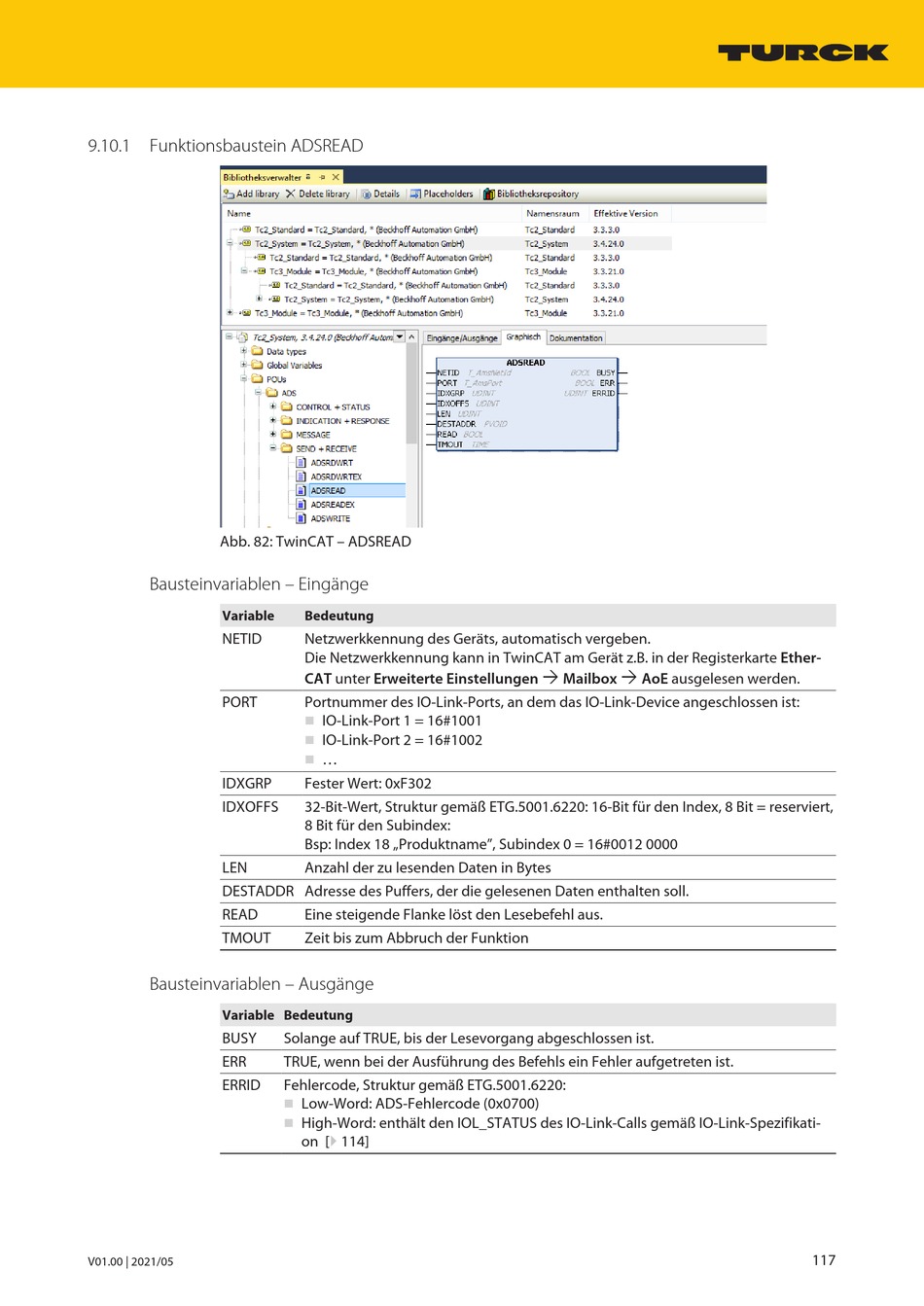Expand the bottom Tc3_Module library node
The width and height of the screenshot is (924, 1306).
coord(231,313)
